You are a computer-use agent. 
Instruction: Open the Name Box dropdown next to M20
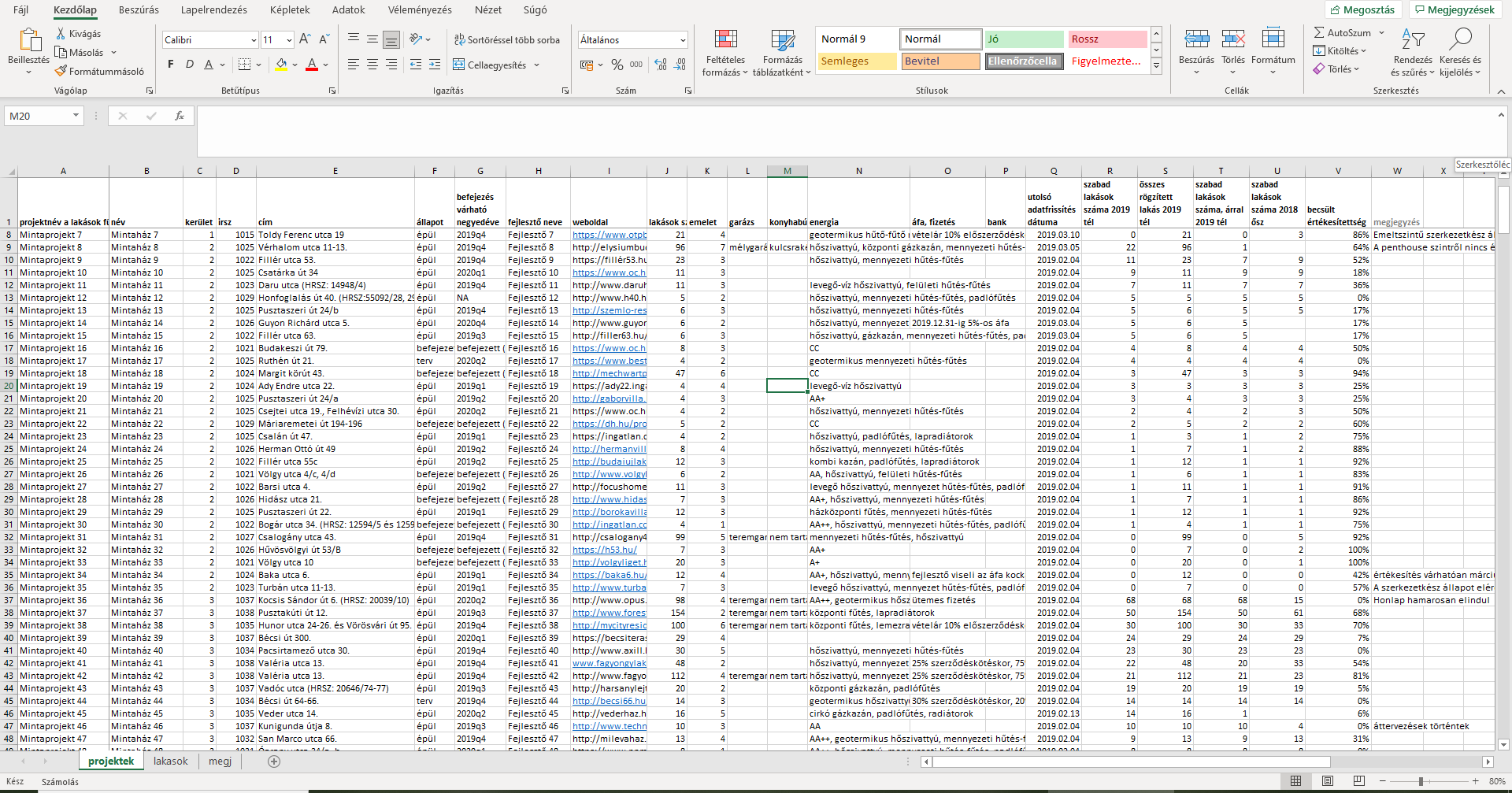point(76,116)
